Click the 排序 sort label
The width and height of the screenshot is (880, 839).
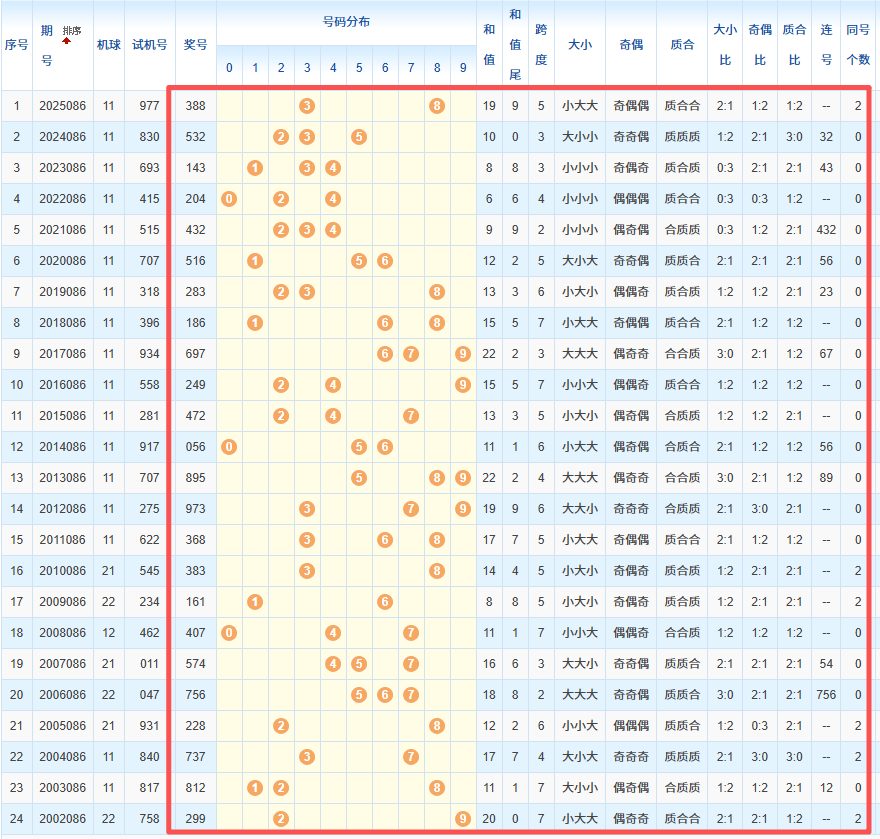[x=74, y=31]
